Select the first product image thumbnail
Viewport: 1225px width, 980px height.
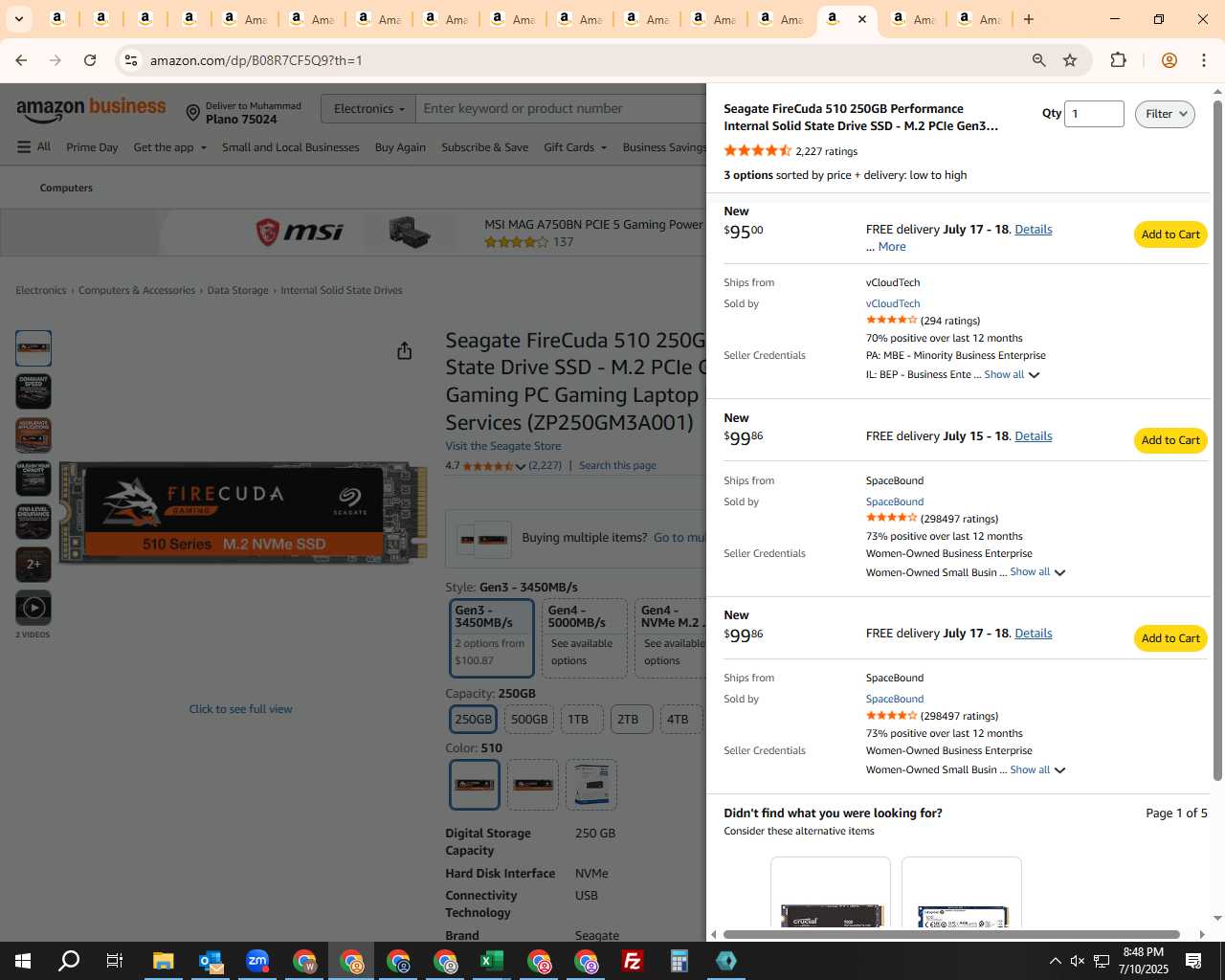33,348
